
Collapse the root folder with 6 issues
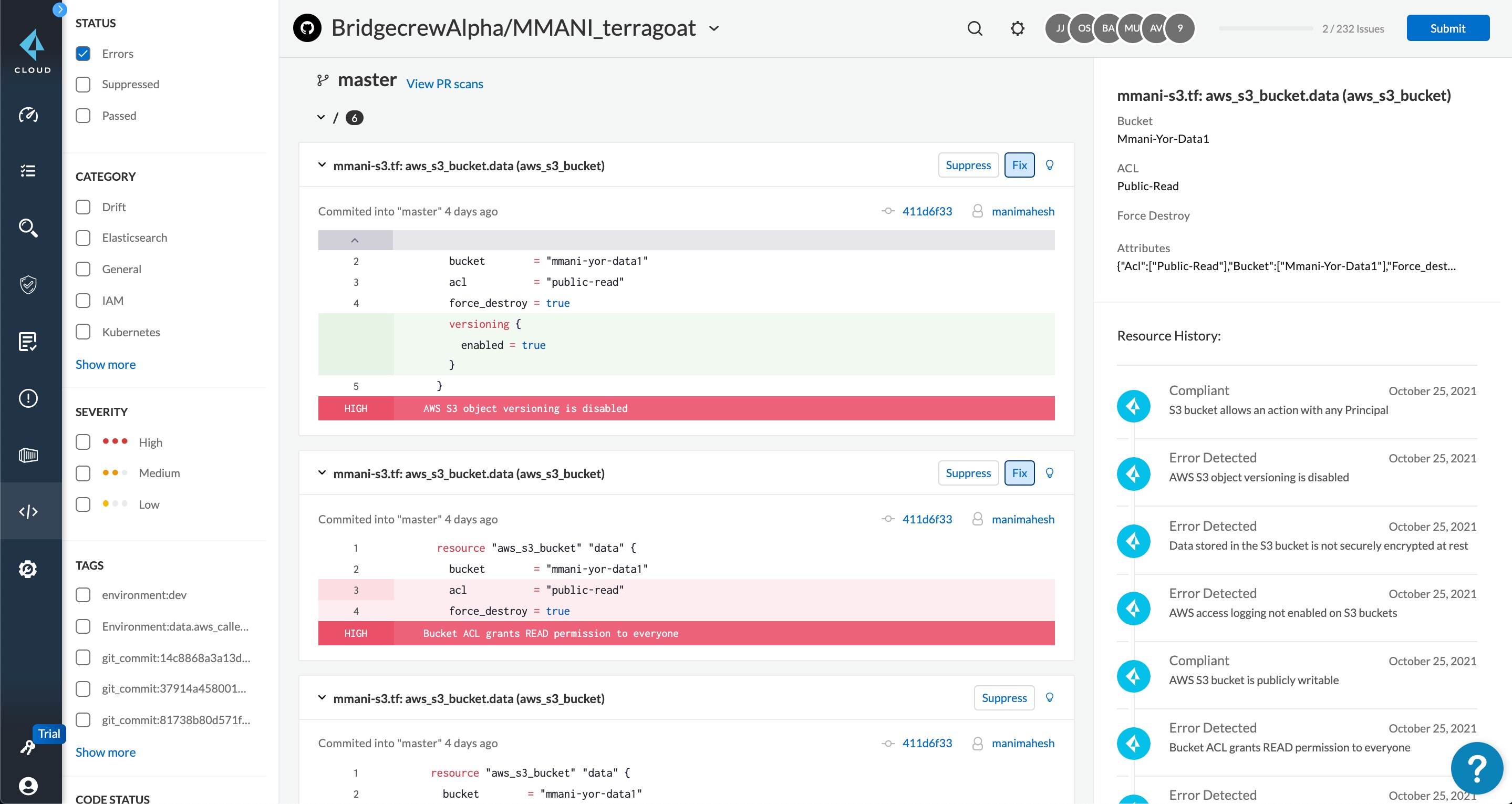321,118
